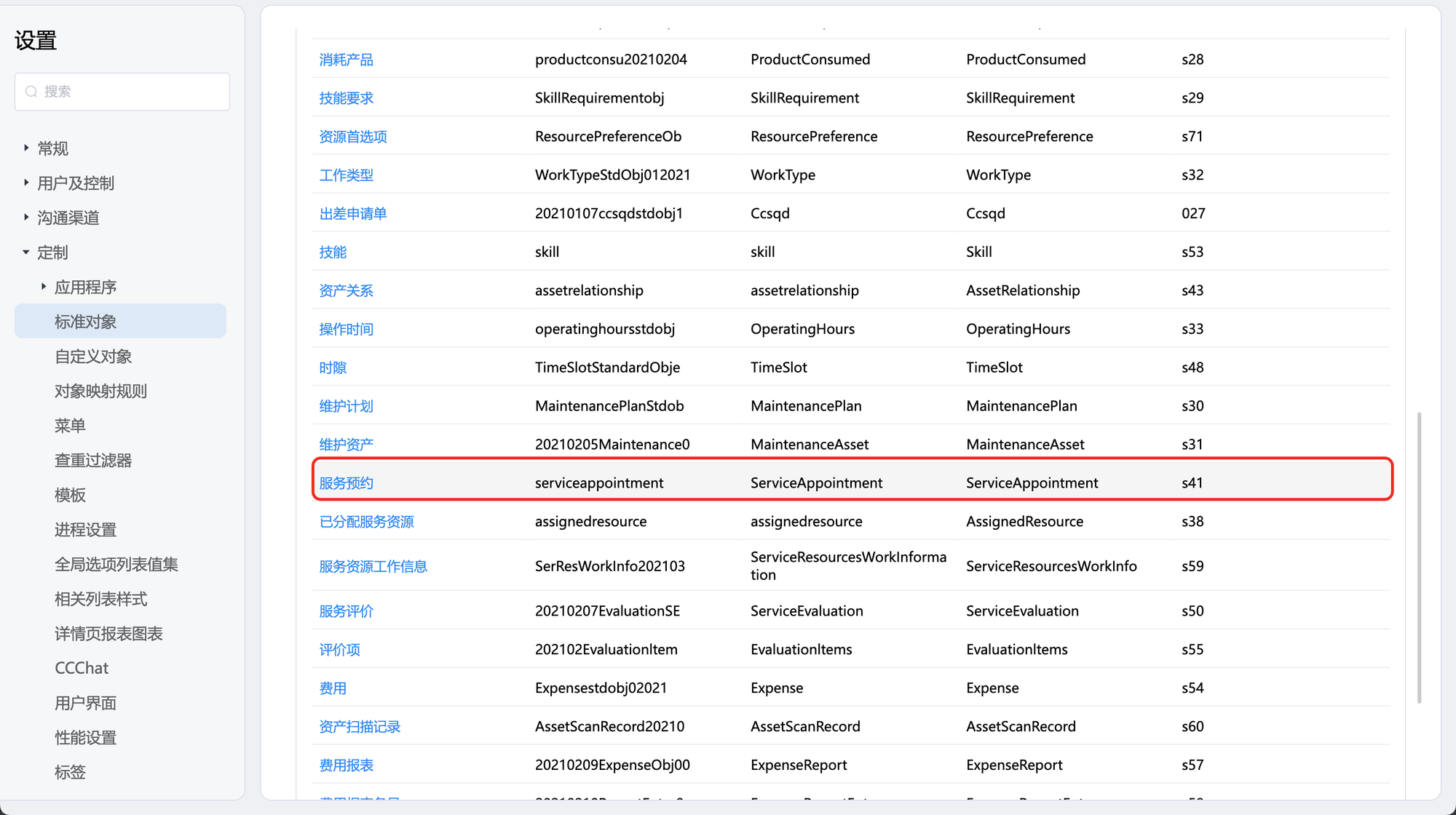Open the 消耗产品 object link
The image size is (1456, 815).
[x=346, y=60]
